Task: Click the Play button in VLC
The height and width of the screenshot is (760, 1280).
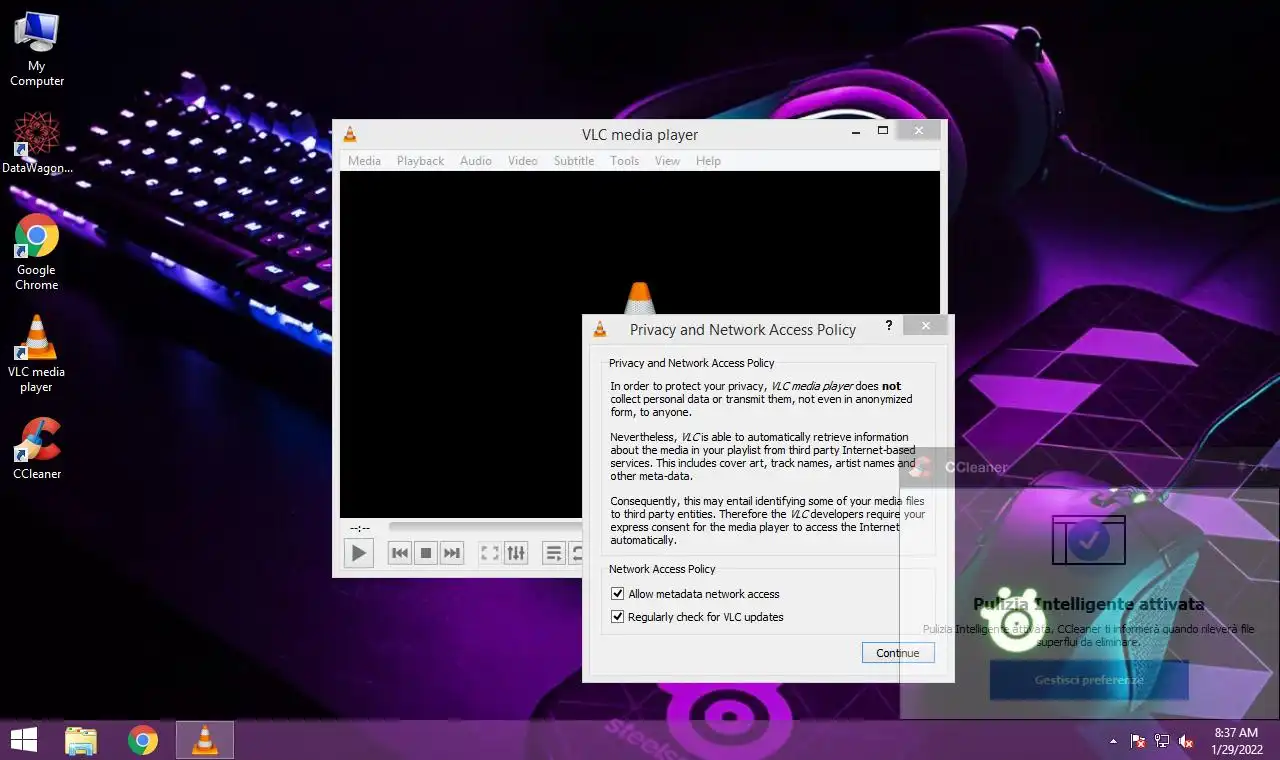Action: tap(358, 553)
